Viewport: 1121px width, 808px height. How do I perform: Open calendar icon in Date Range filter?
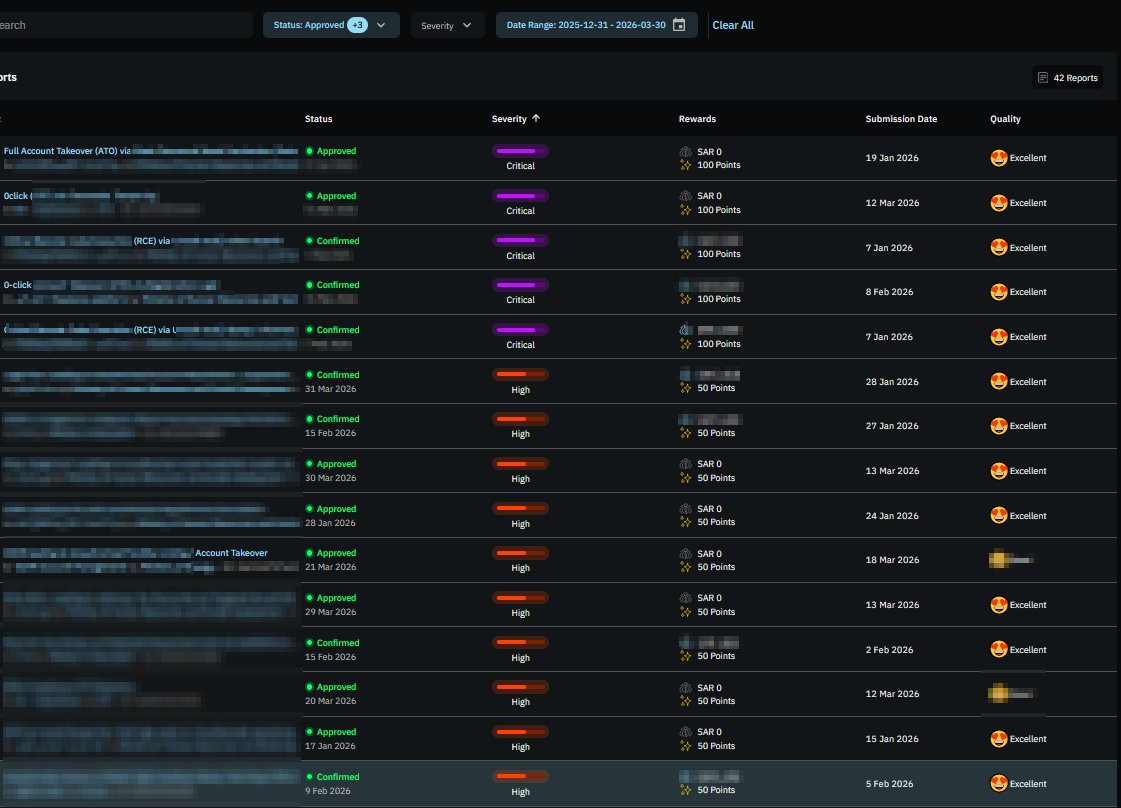tap(679, 25)
